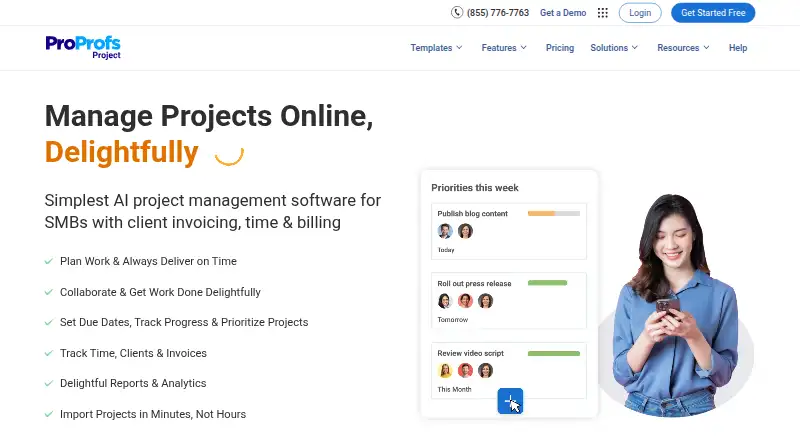Select first avatar in Review video script
This screenshot has height=440, width=800.
[445, 371]
